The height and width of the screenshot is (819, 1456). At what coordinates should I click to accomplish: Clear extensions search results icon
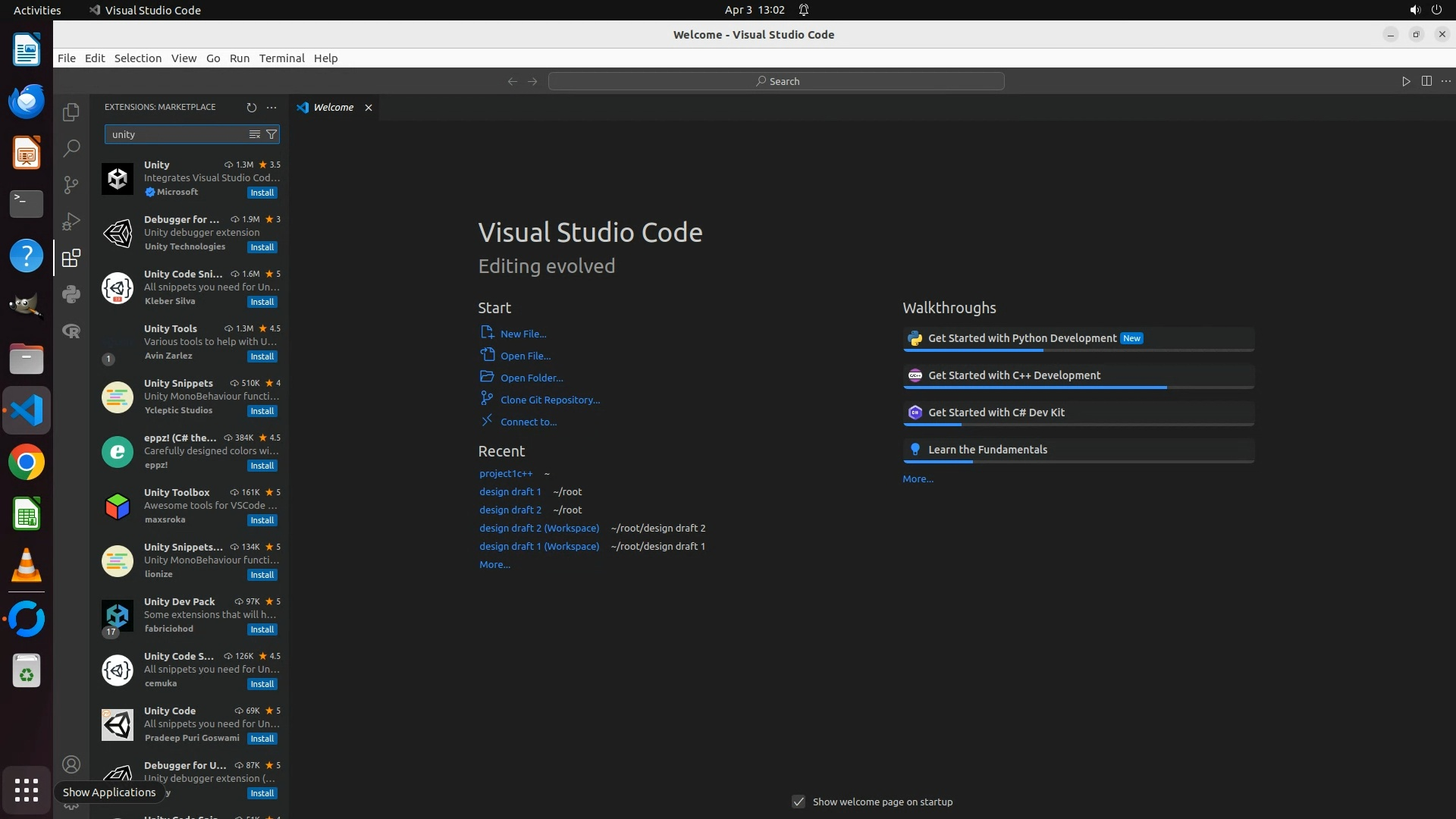pyautogui.click(x=255, y=134)
